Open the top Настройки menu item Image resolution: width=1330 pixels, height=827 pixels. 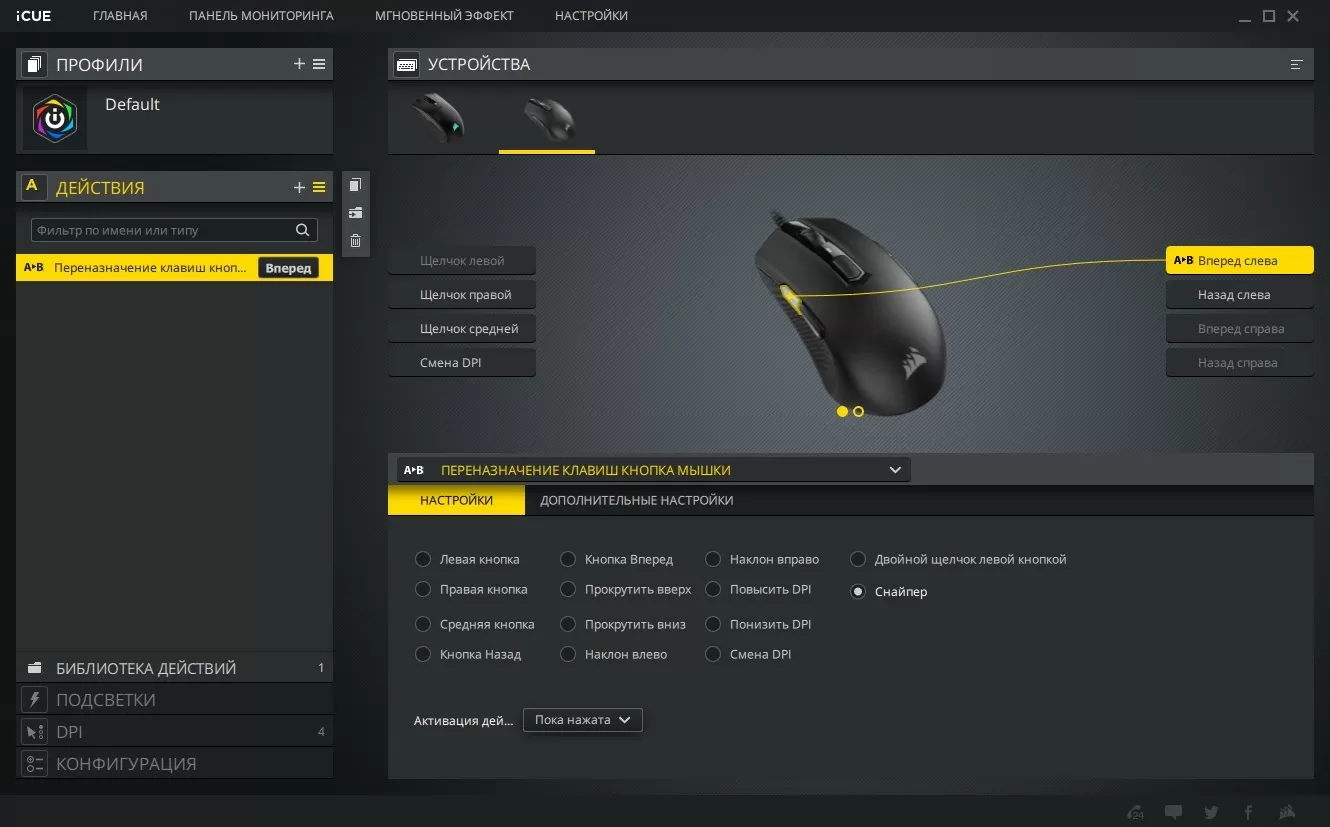pyautogui.click(x=591, y=16)
